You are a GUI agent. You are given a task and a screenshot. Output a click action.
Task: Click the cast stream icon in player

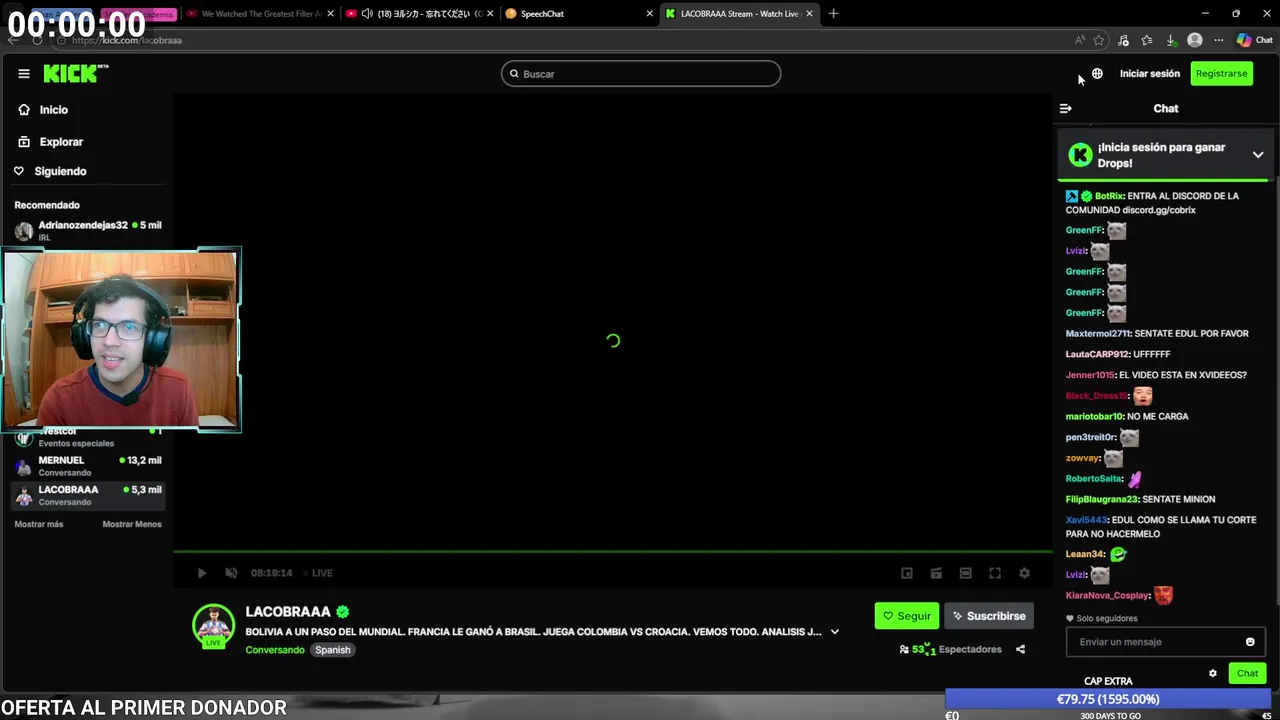[x=936, y=573]
